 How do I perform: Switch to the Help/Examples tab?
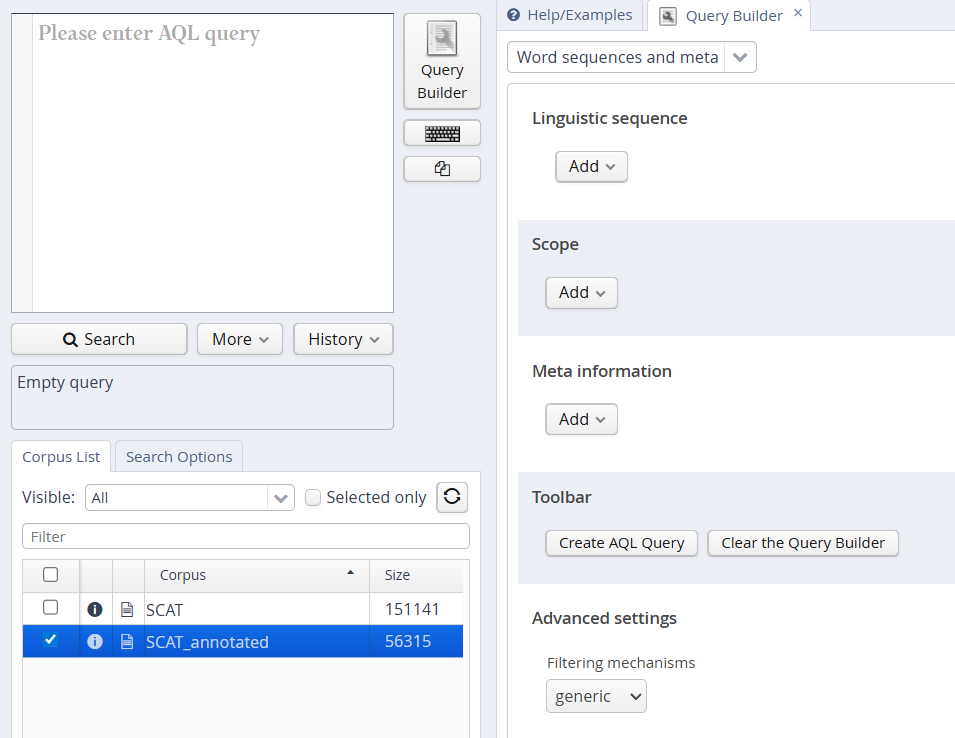tap(571, 15)
